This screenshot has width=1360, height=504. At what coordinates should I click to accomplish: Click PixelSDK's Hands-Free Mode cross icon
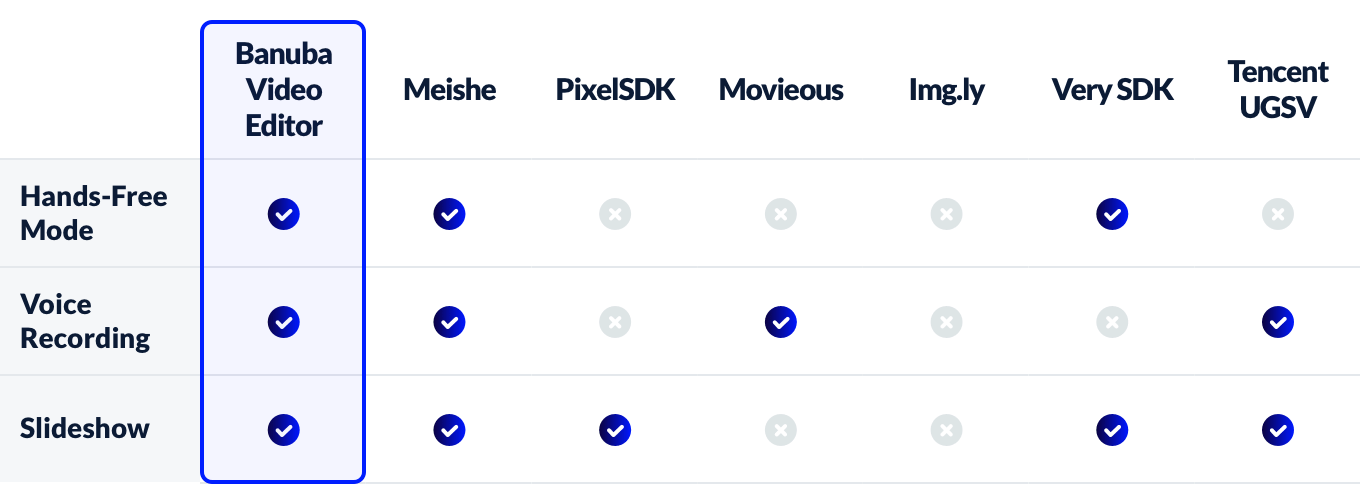(615, 213)
